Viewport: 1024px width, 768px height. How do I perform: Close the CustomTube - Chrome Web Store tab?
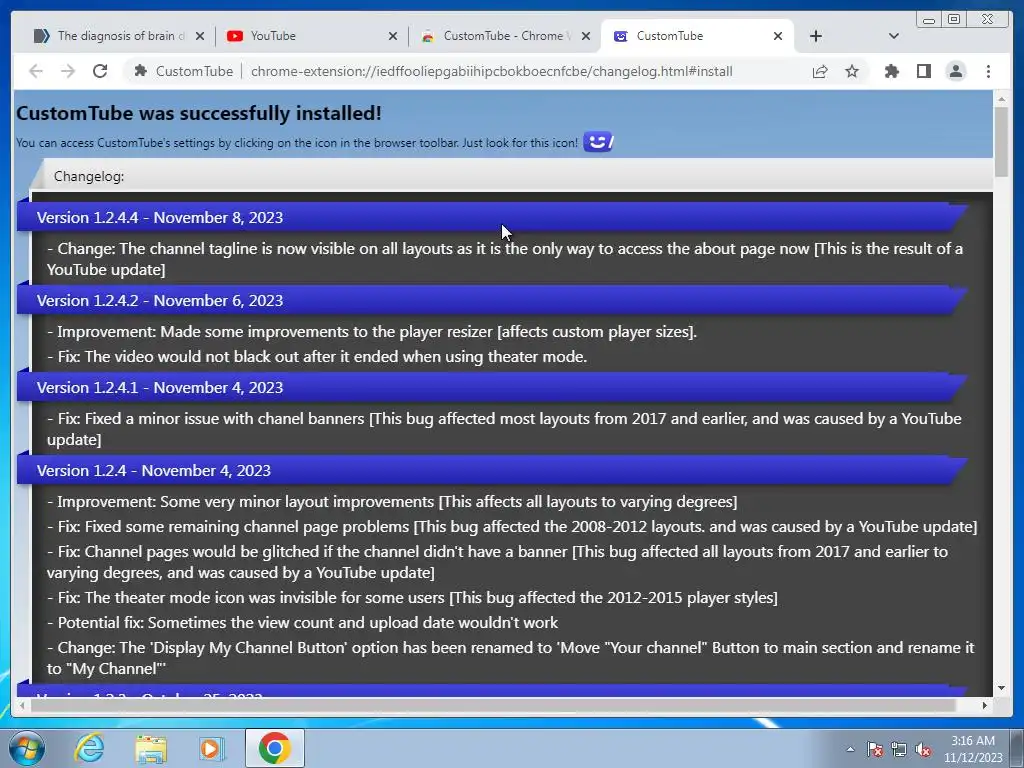586,36
